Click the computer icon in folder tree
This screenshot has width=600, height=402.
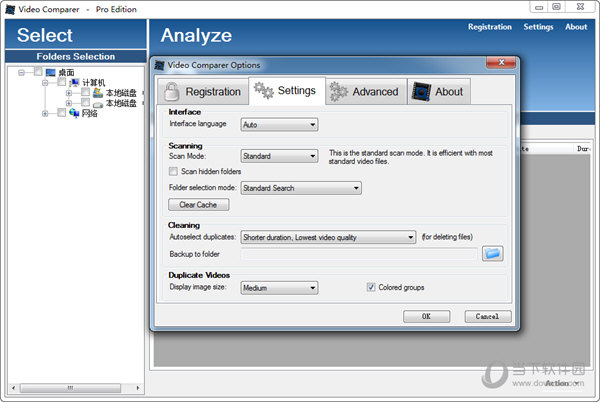pyautogui.click(x=74, y=83)
